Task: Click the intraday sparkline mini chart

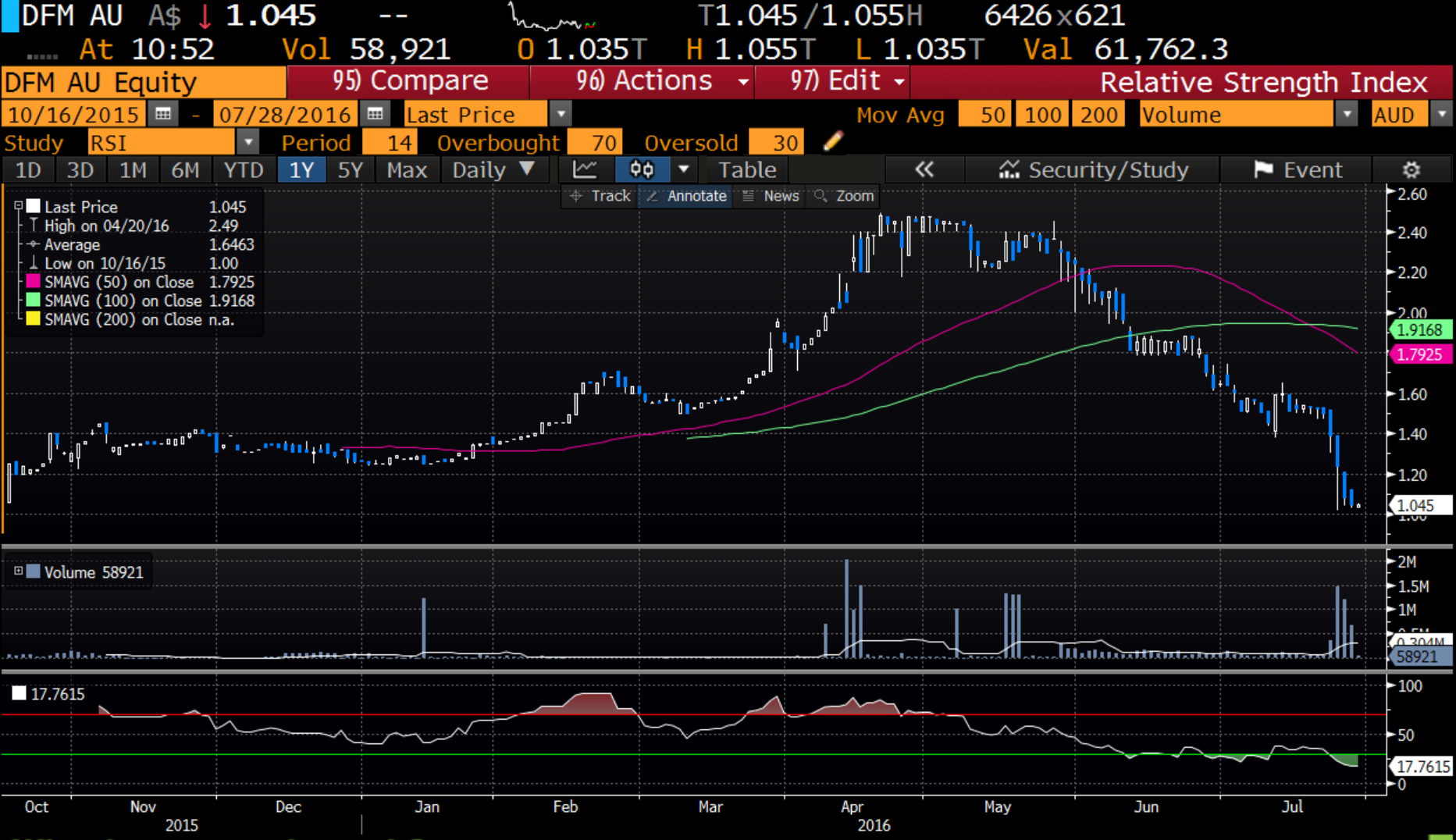Action: pos(552,16)
